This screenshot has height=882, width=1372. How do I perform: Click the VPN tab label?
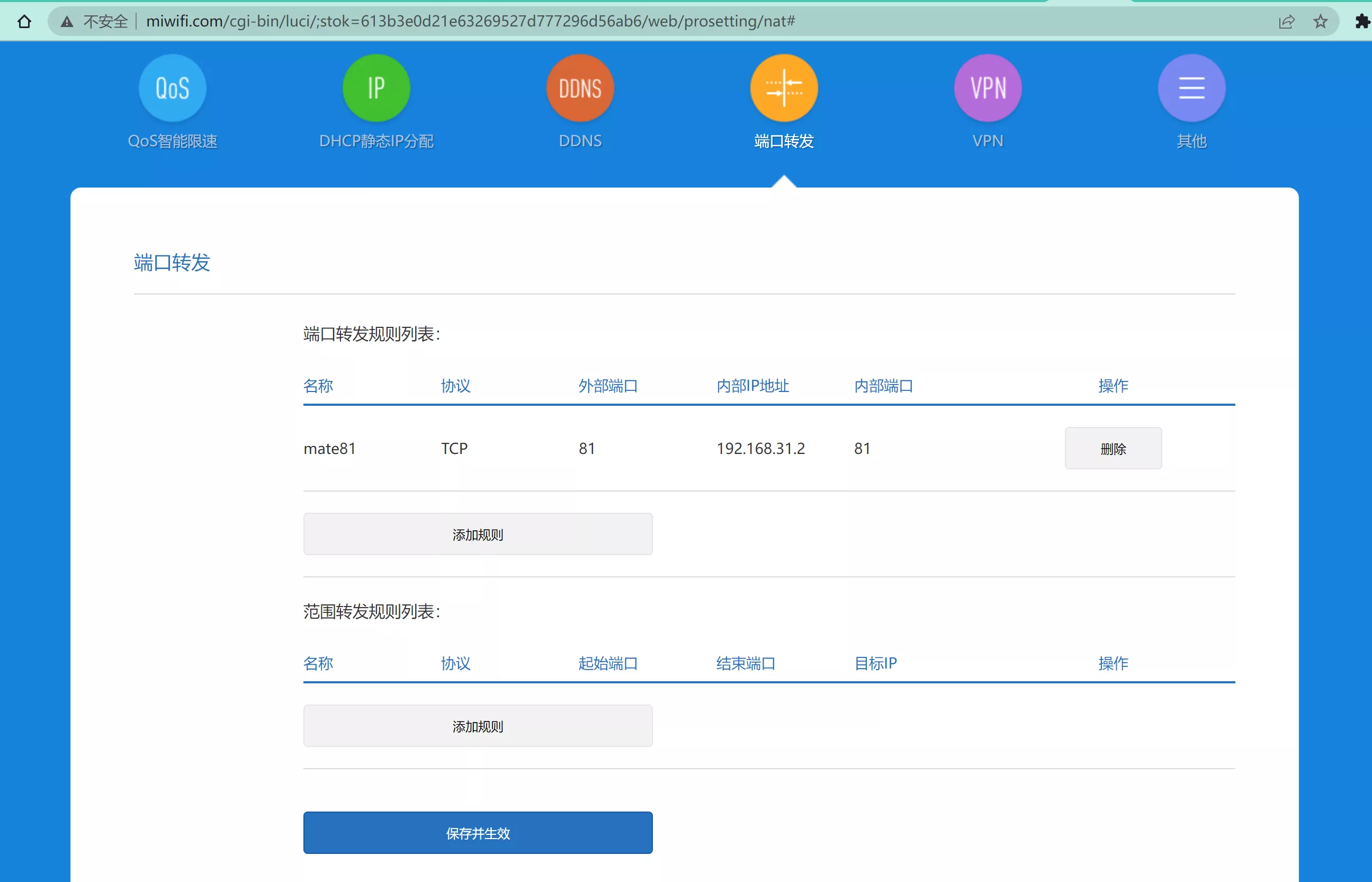click(988, 141)
